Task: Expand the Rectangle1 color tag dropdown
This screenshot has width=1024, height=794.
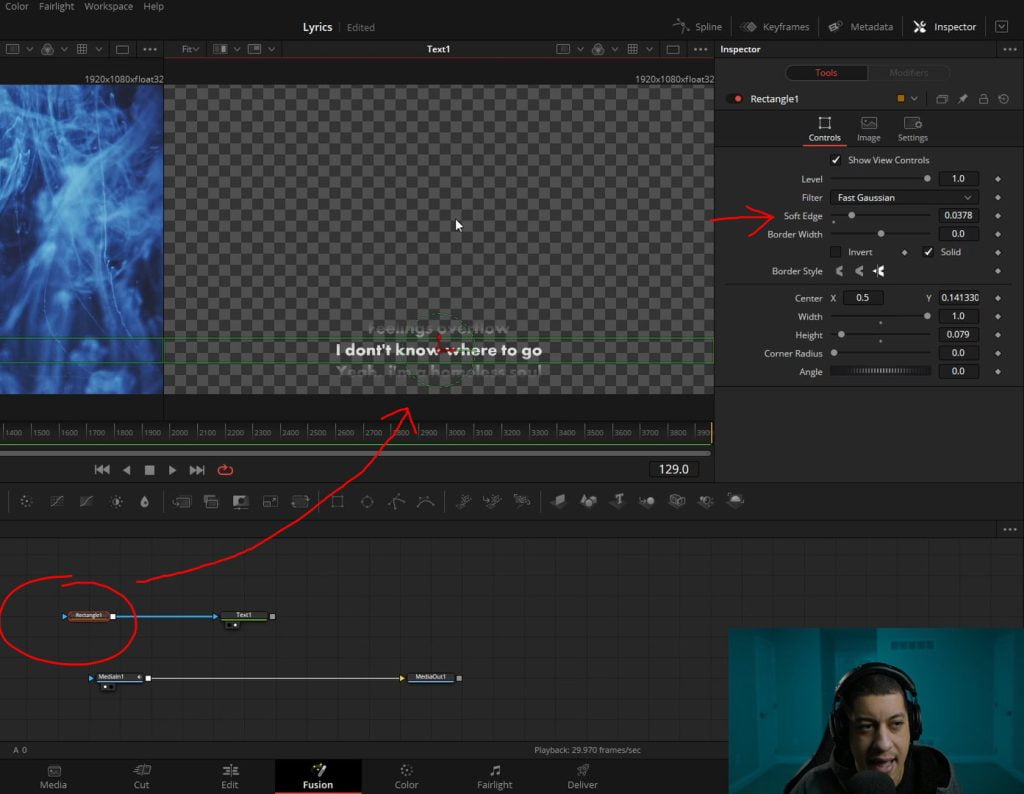Action: pos(914,99)
